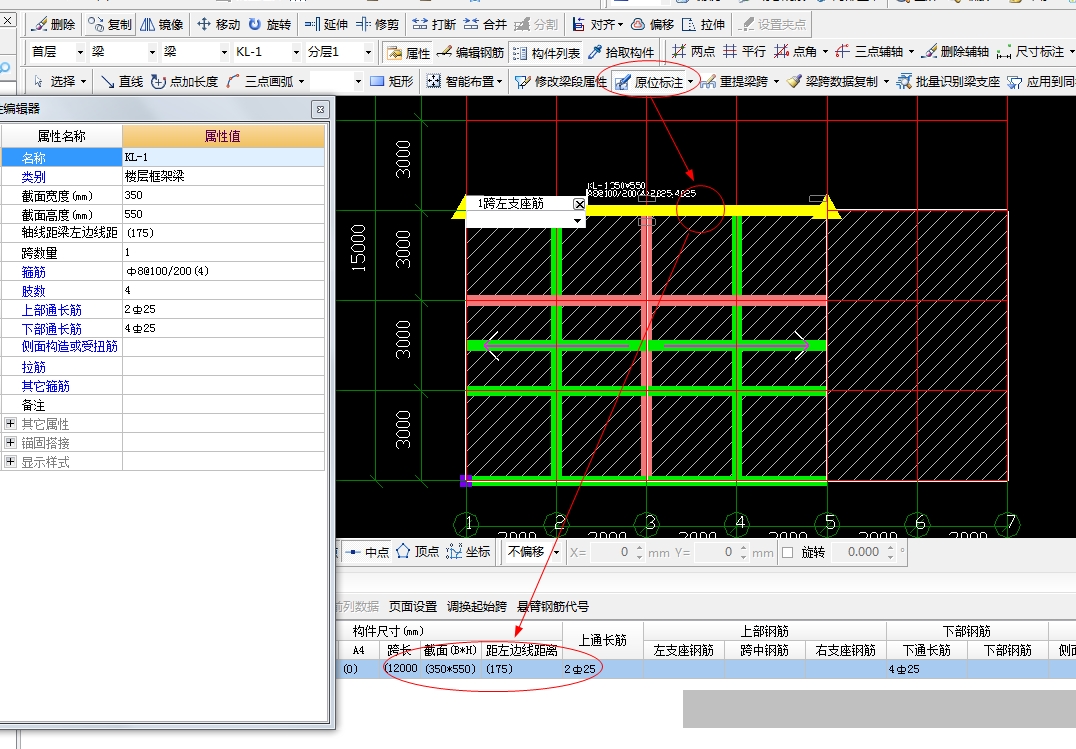The height and width of the screenshot is (749, 1076).
Task: Click the 复制 (copy) tool
Action: pyautogui.click(x=110, y=25)
